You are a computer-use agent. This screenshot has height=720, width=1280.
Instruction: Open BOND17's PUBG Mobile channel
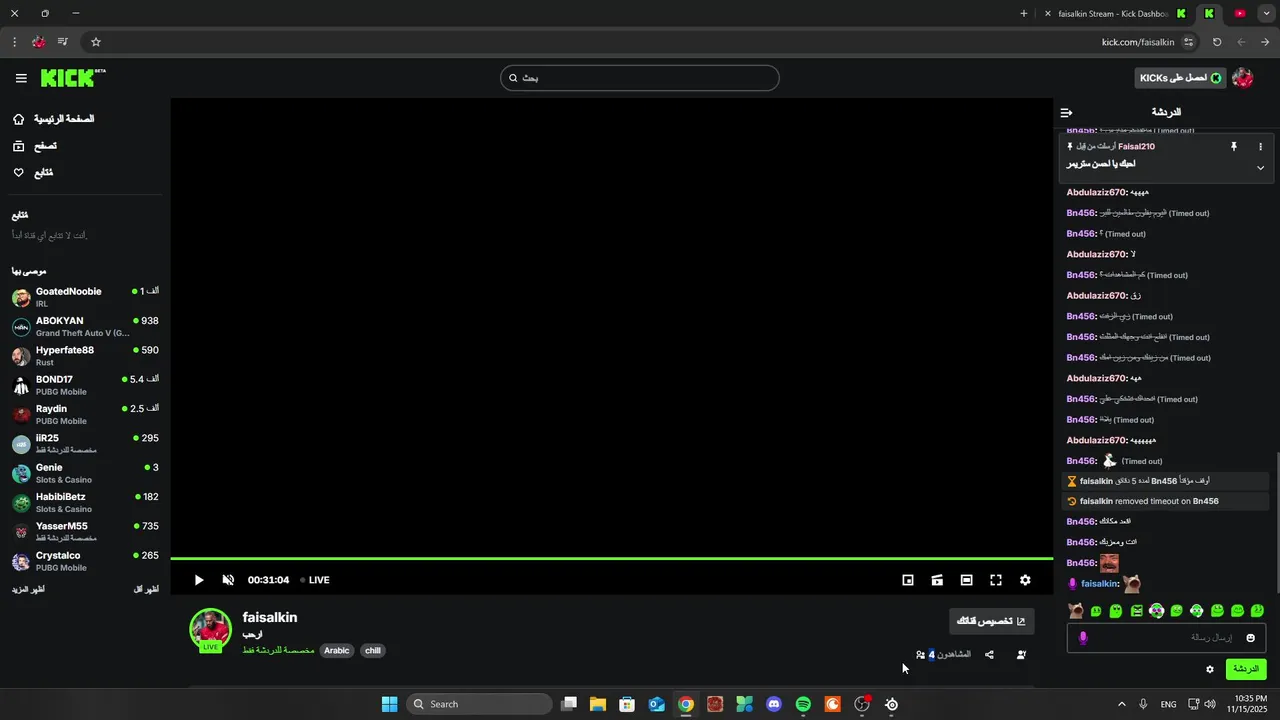85,385
